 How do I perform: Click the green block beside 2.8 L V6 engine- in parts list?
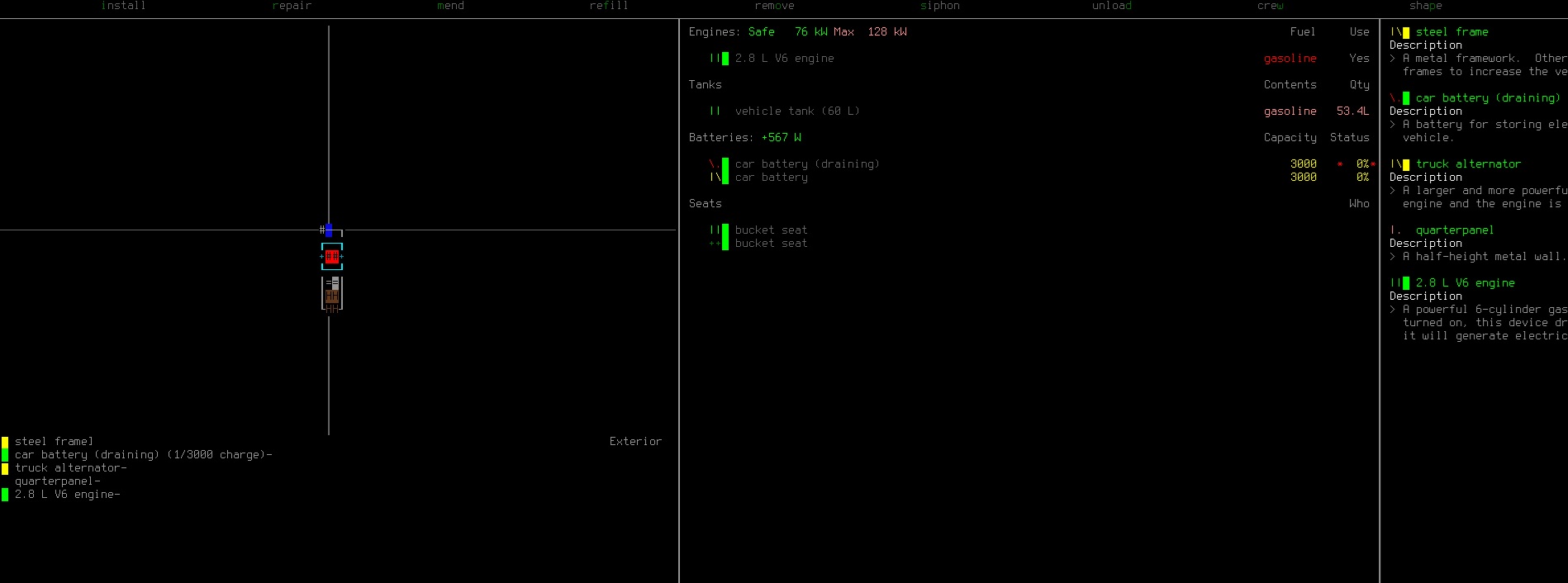[5, 495]
